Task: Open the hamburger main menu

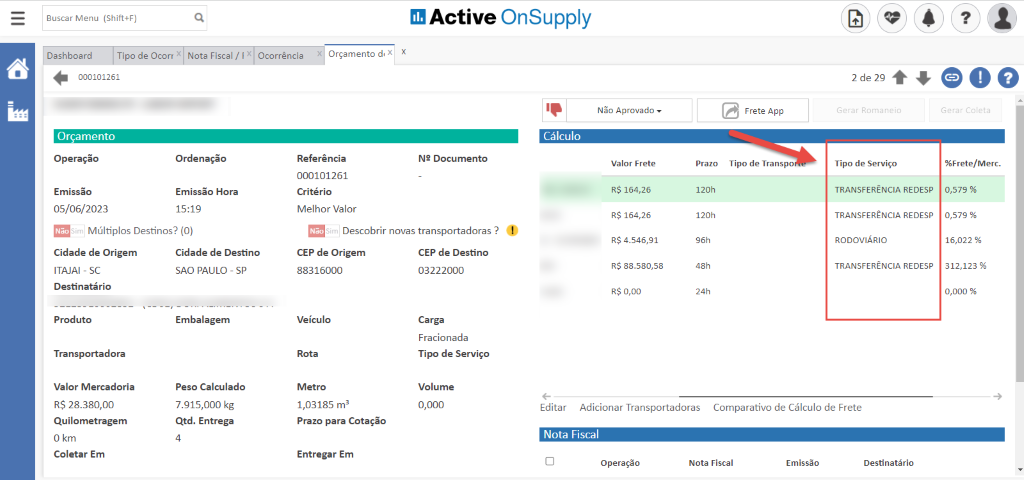Action: [x=17, y=18]
